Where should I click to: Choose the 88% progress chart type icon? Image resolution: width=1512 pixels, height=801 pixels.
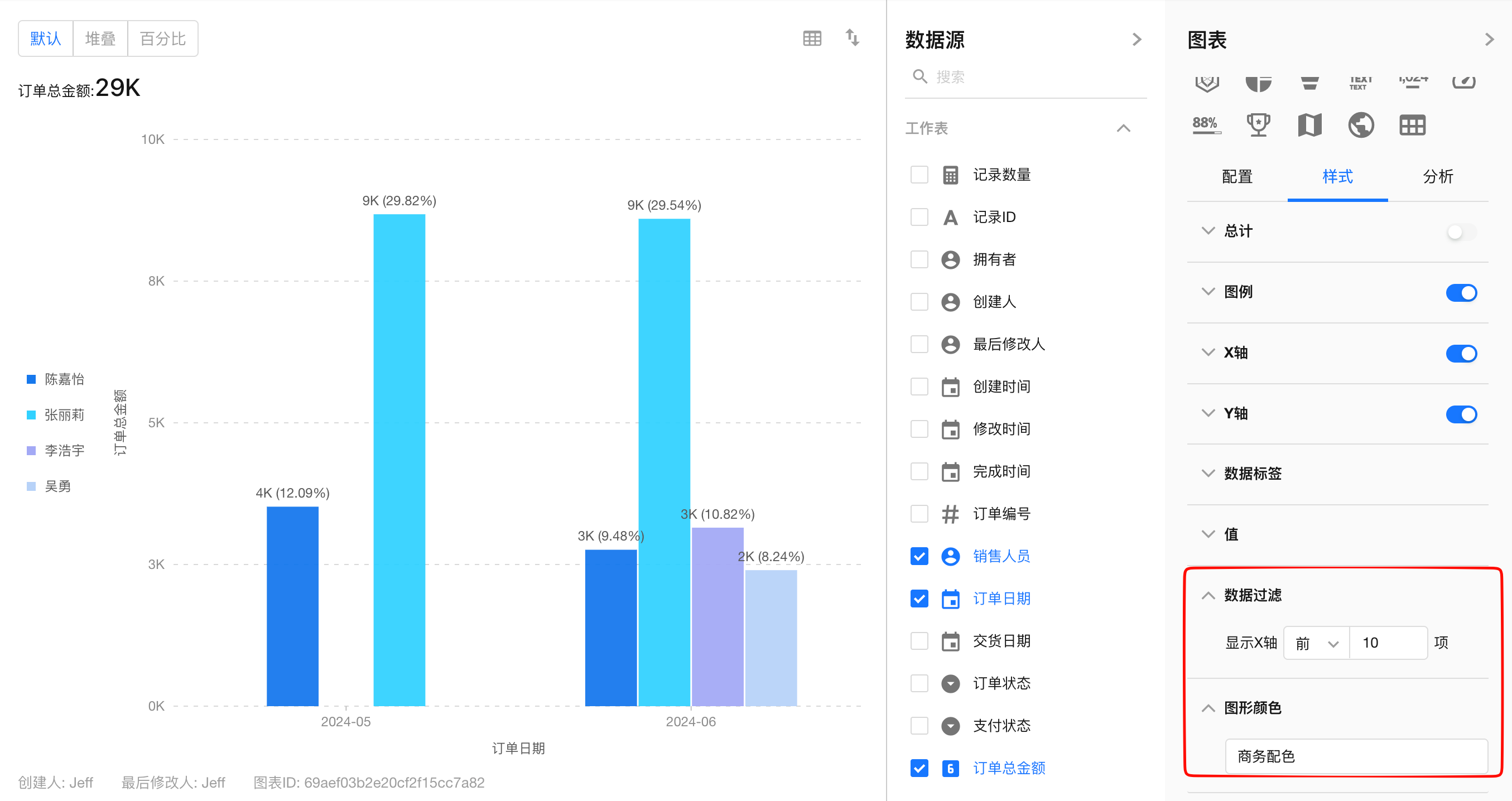coord(1206,124)
